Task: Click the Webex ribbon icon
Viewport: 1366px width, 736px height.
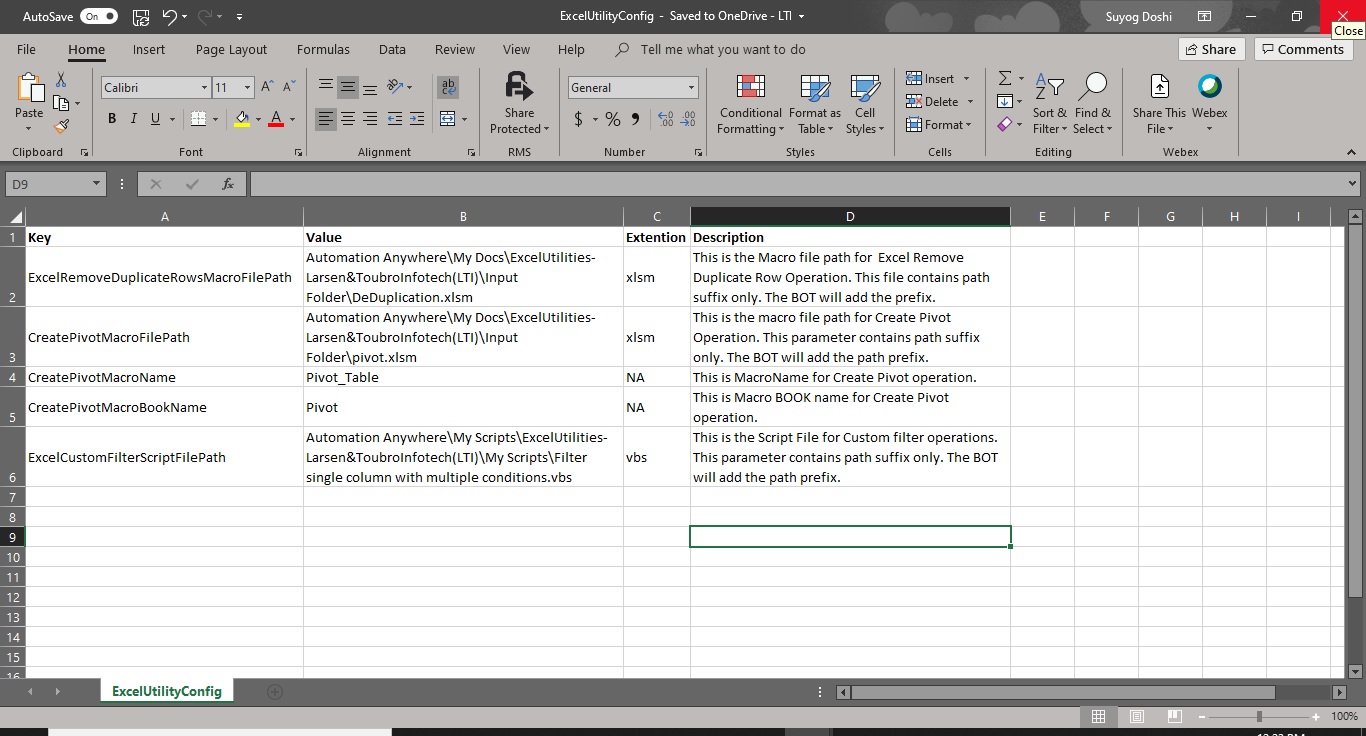Action: click(x=1209, y=87)
